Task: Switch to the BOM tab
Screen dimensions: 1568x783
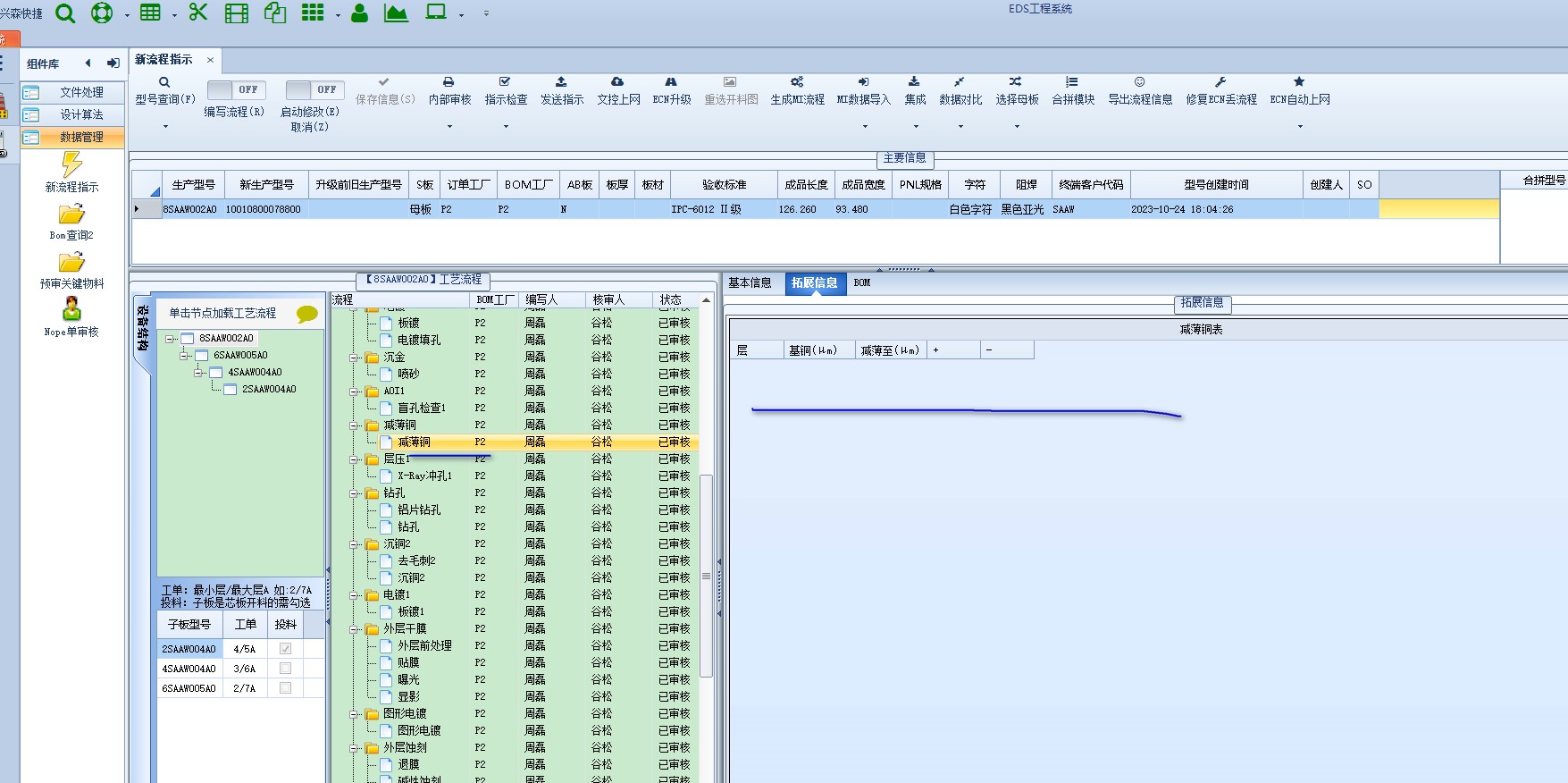Action: [x=862, y=283]
